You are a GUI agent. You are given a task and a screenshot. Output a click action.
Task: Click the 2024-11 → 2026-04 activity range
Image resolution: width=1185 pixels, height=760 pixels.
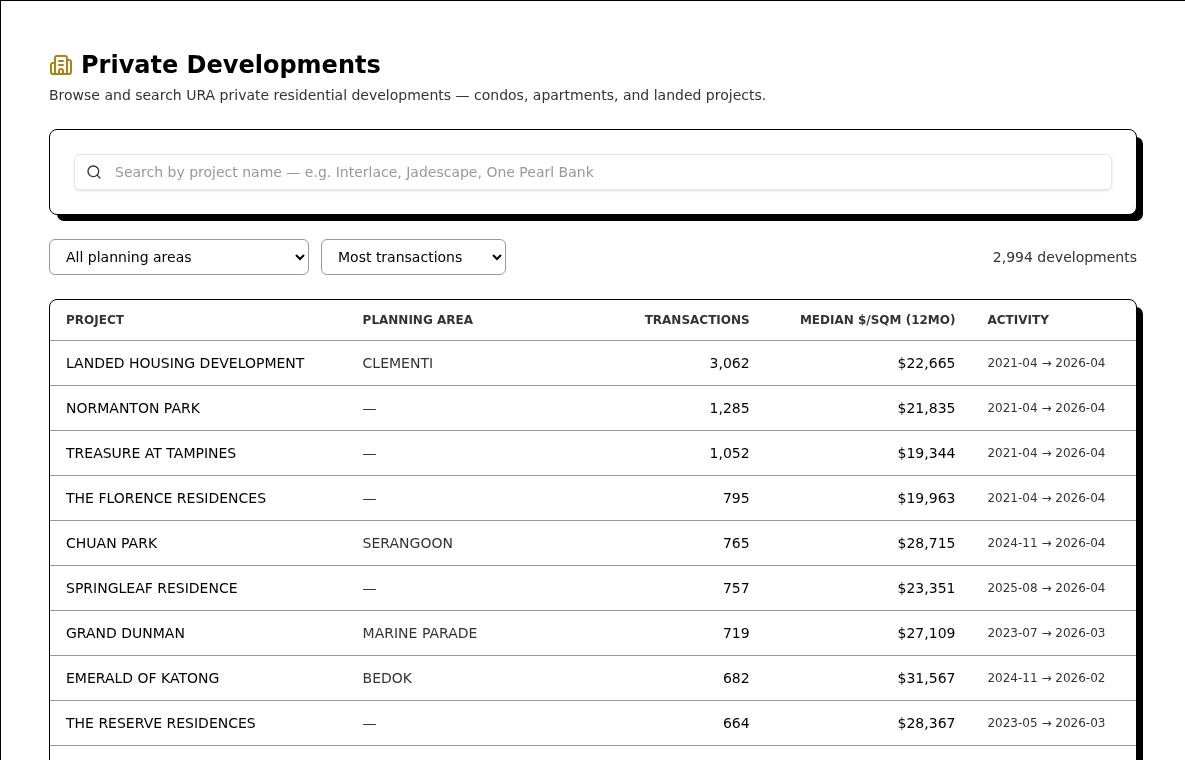(1046, 543)
